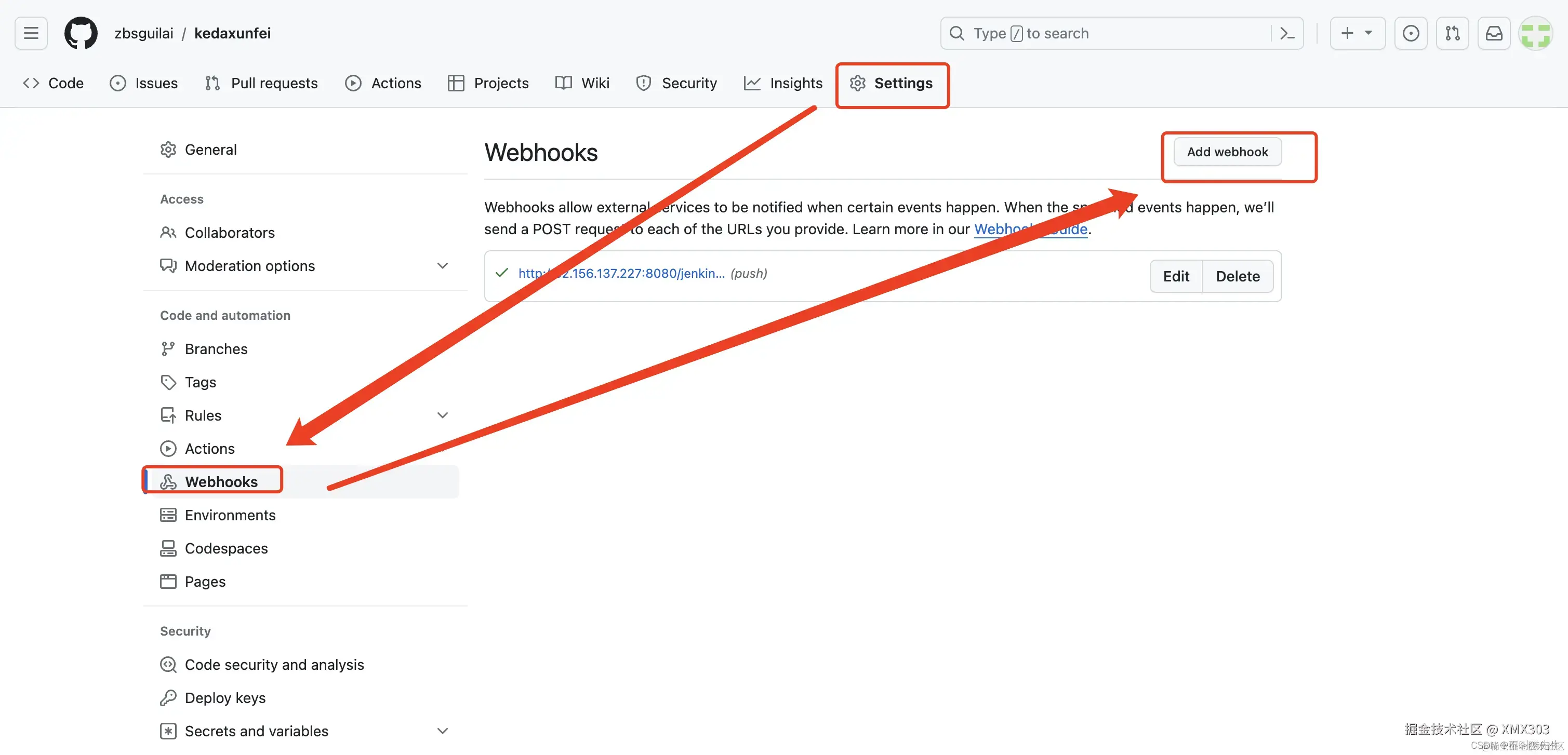Screen dimensions: 1568x755
Task: Switch to the Pull requests tab
Action: pos(261,83)
